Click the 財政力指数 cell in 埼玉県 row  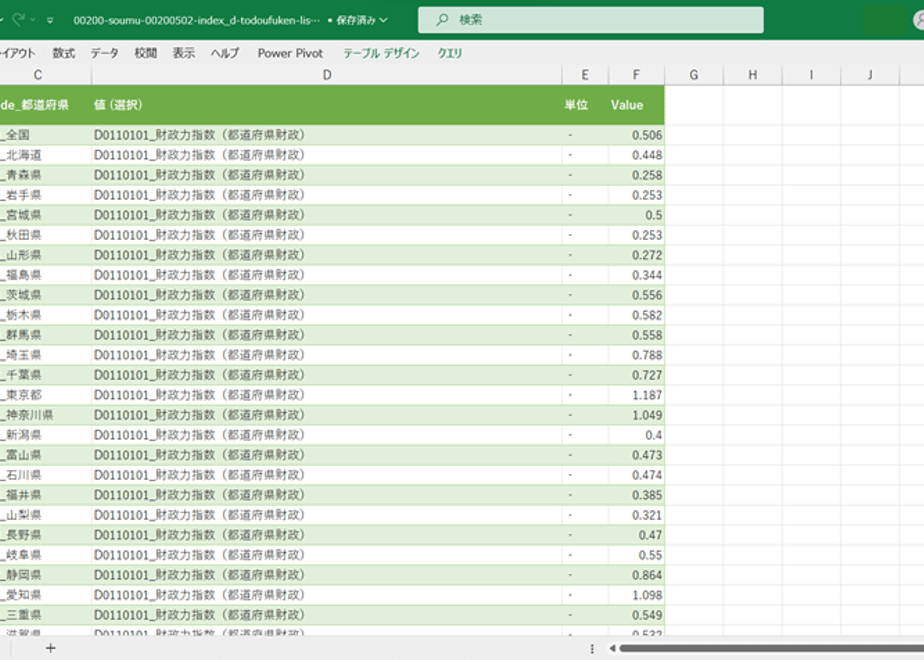(327, 355)
